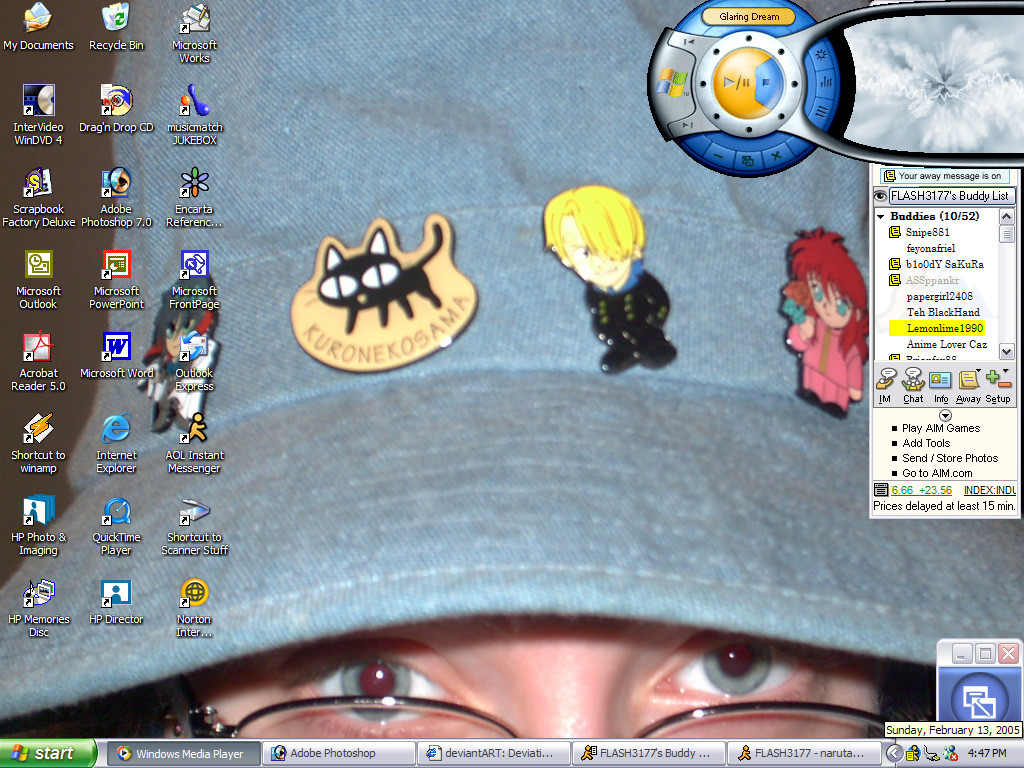
Task: Select the HP Memories Disc icon
Action: pos(38,607)
